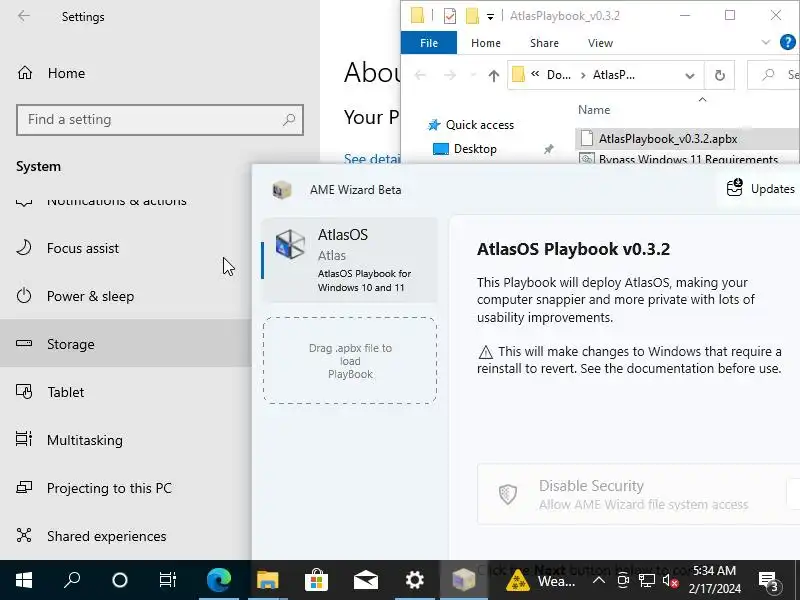Image resolution: width=800 pixels, height=600 pixels.
Task: Click the network tray icon
Action: [x=646, y=581]
